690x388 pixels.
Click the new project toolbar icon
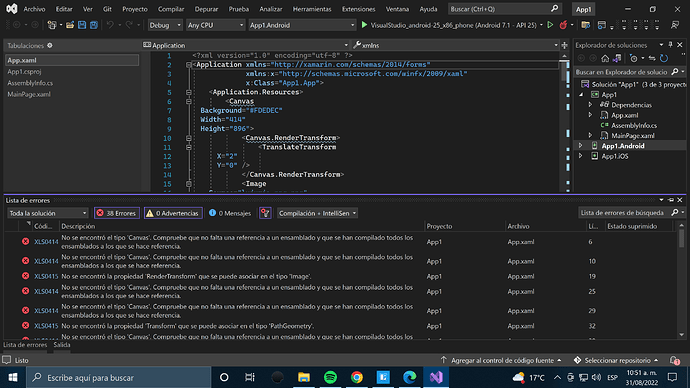[x=52, y=25]
